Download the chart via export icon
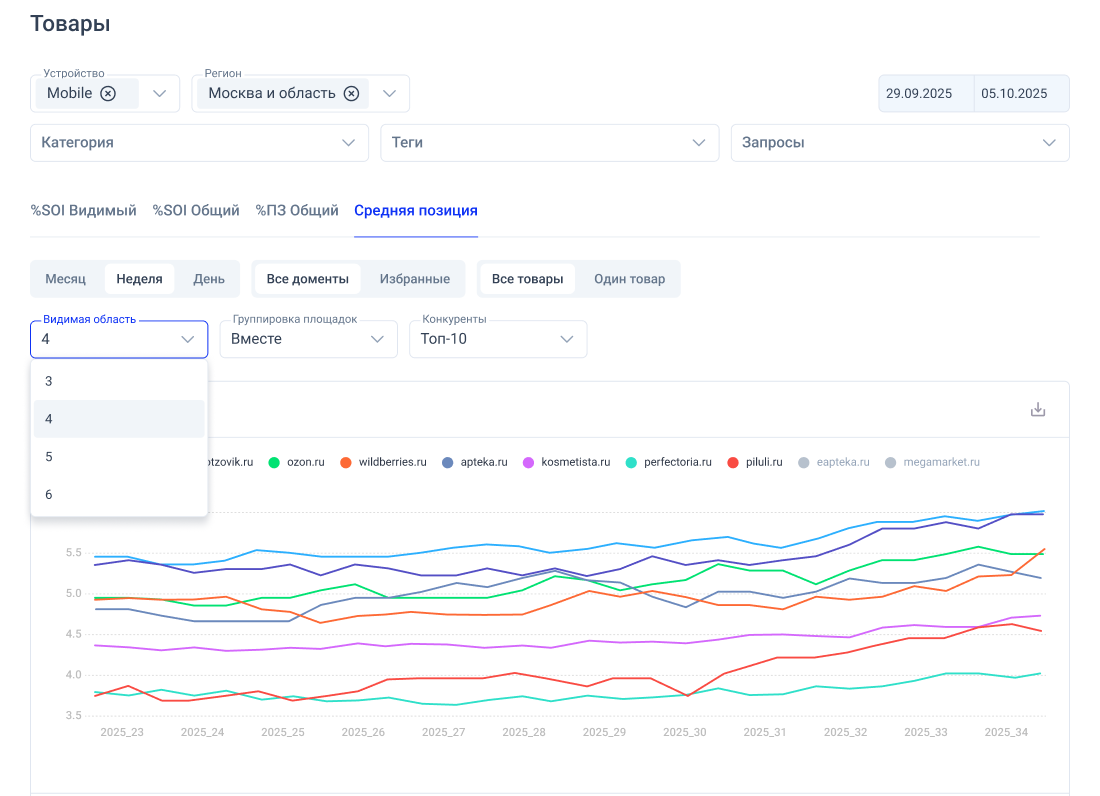Viewport: 1100px width, 796px height. pos(1038,409)
